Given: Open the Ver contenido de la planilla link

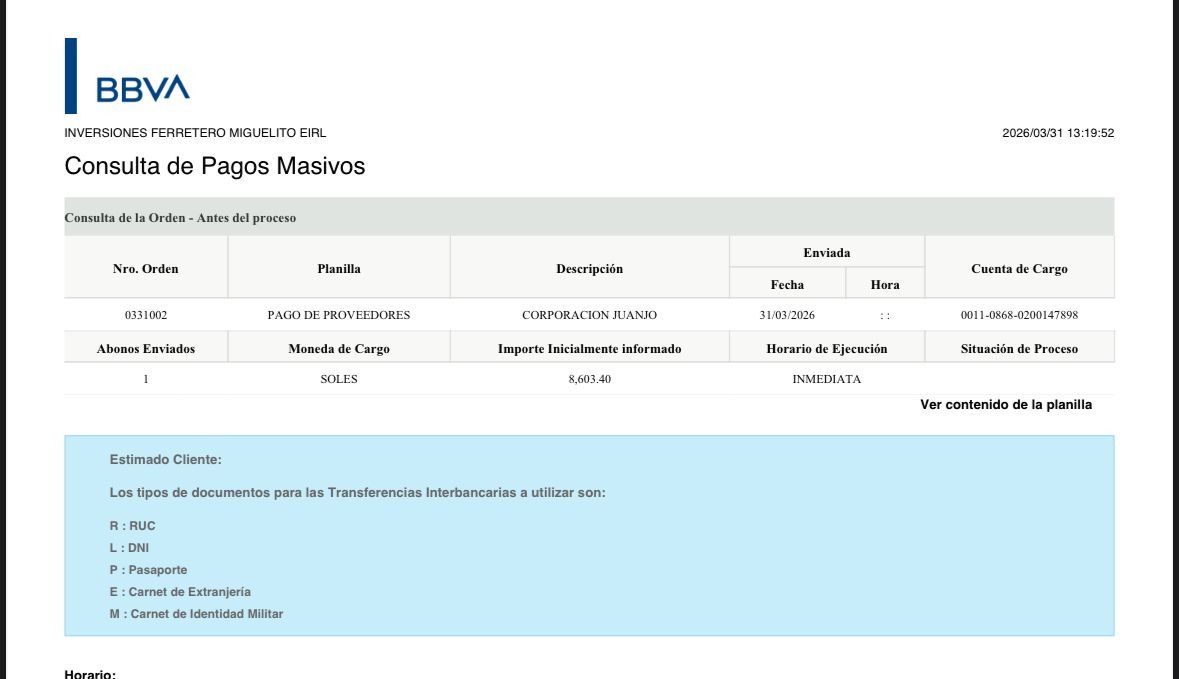Looking at the screenshot, I should tap(1005, 405).
